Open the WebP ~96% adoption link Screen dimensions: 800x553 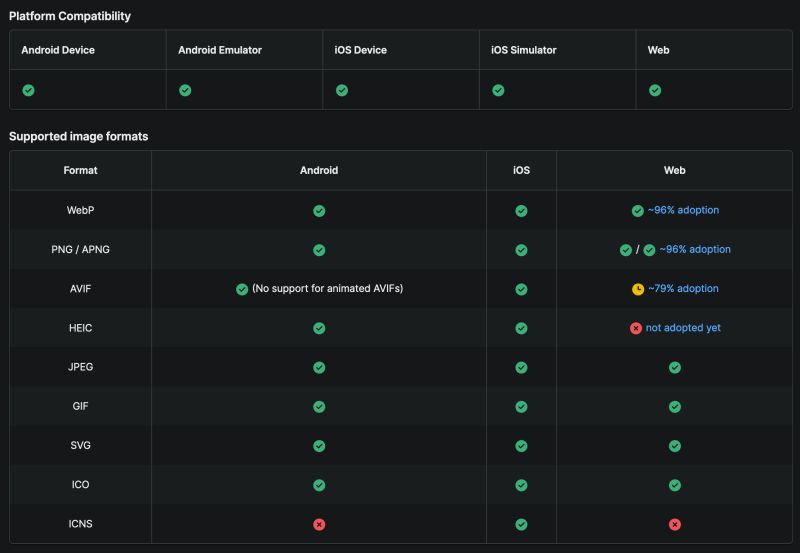tap(683, 210)
